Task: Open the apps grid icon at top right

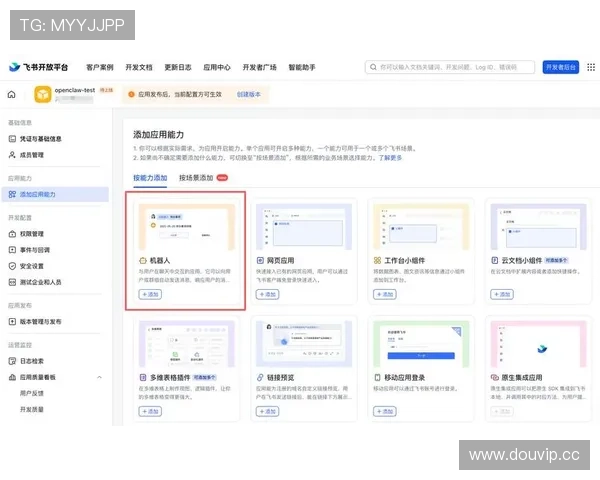Action: point(591,67)
